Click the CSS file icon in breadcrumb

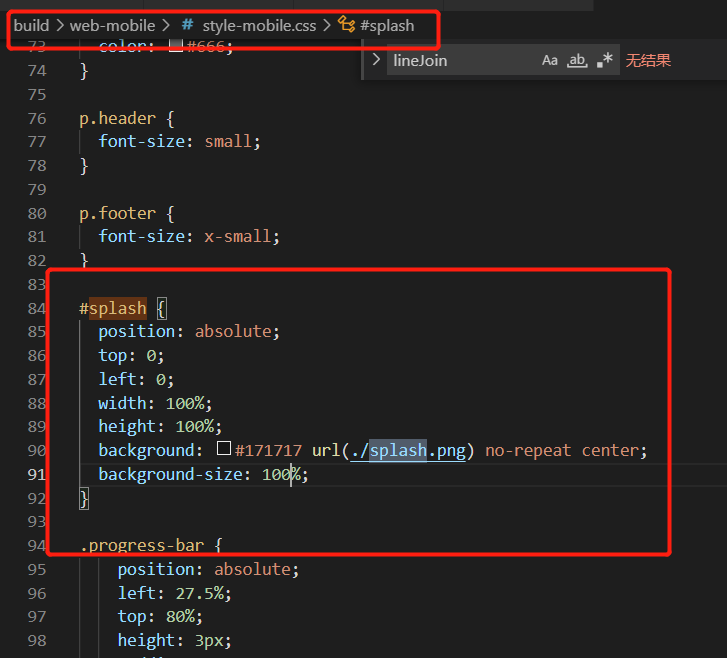pyautogui.click(x=187, y=25)
